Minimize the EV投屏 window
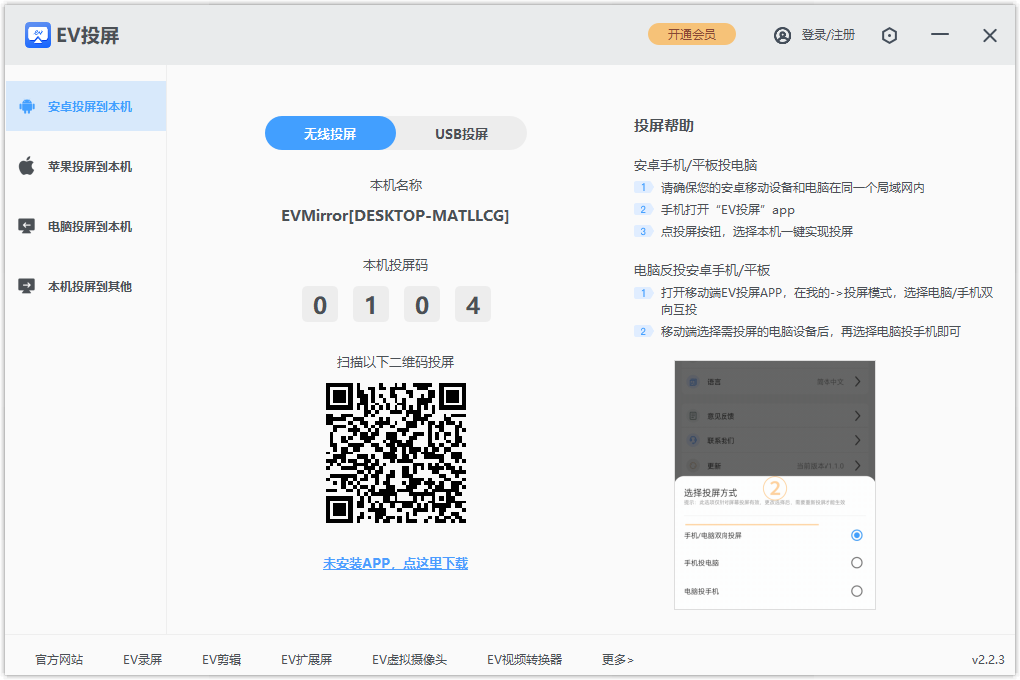 pyautogui.click(x=939, y=35)
